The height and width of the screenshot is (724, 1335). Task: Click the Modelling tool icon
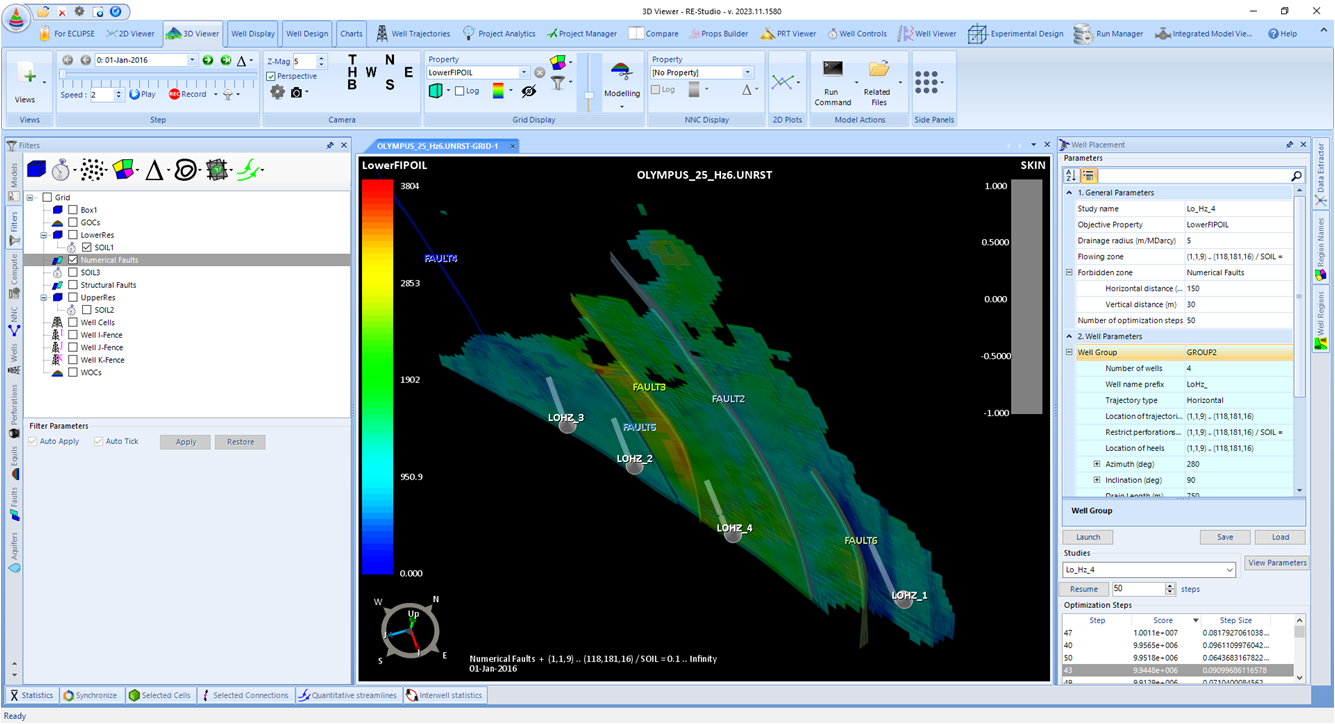pyautogui.click(x=621, y=73)
